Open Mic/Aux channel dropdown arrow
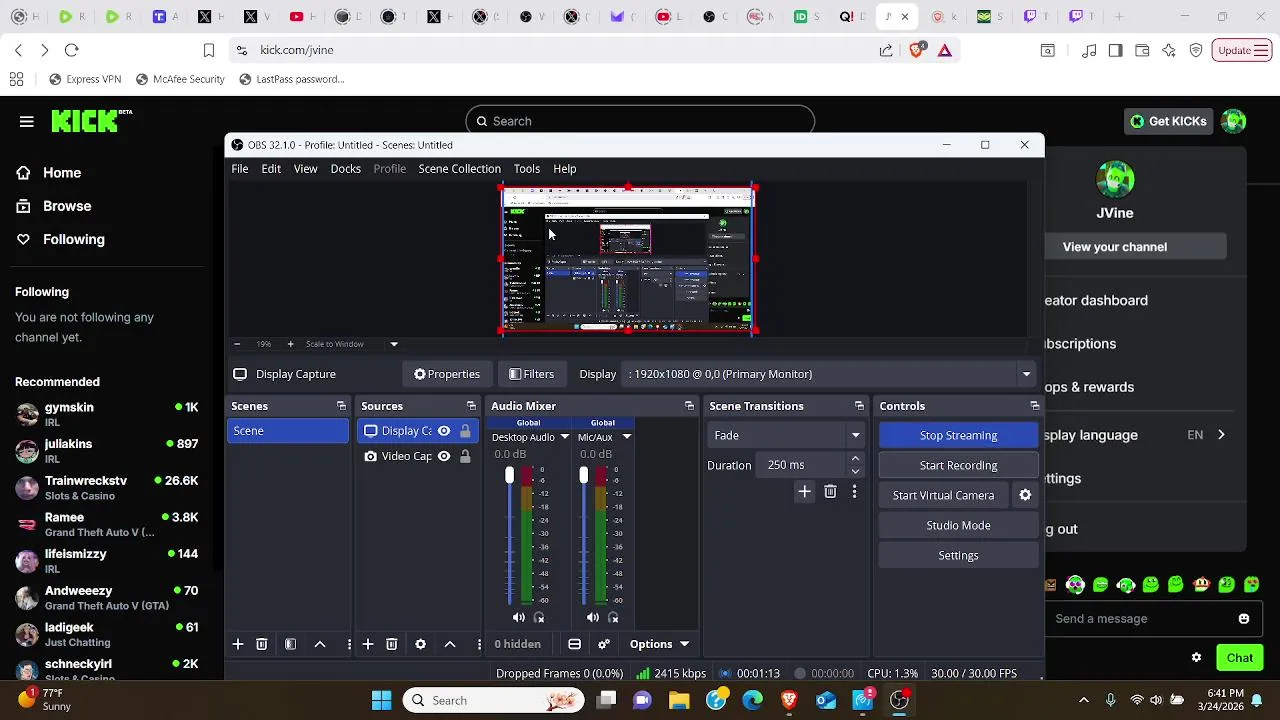The width and height of the screenshot is (1280, 720). tap(627, 437)
